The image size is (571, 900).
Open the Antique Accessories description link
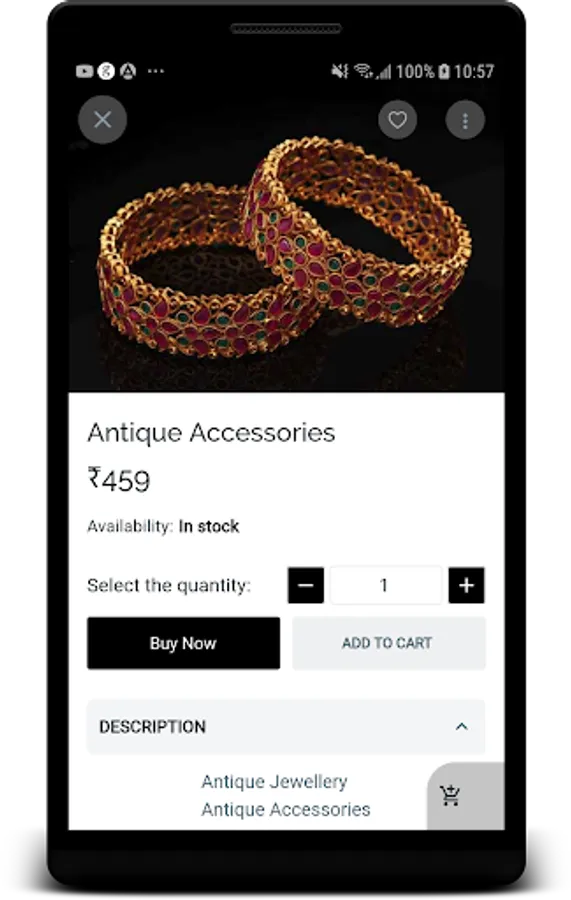[x=286, y=809]
